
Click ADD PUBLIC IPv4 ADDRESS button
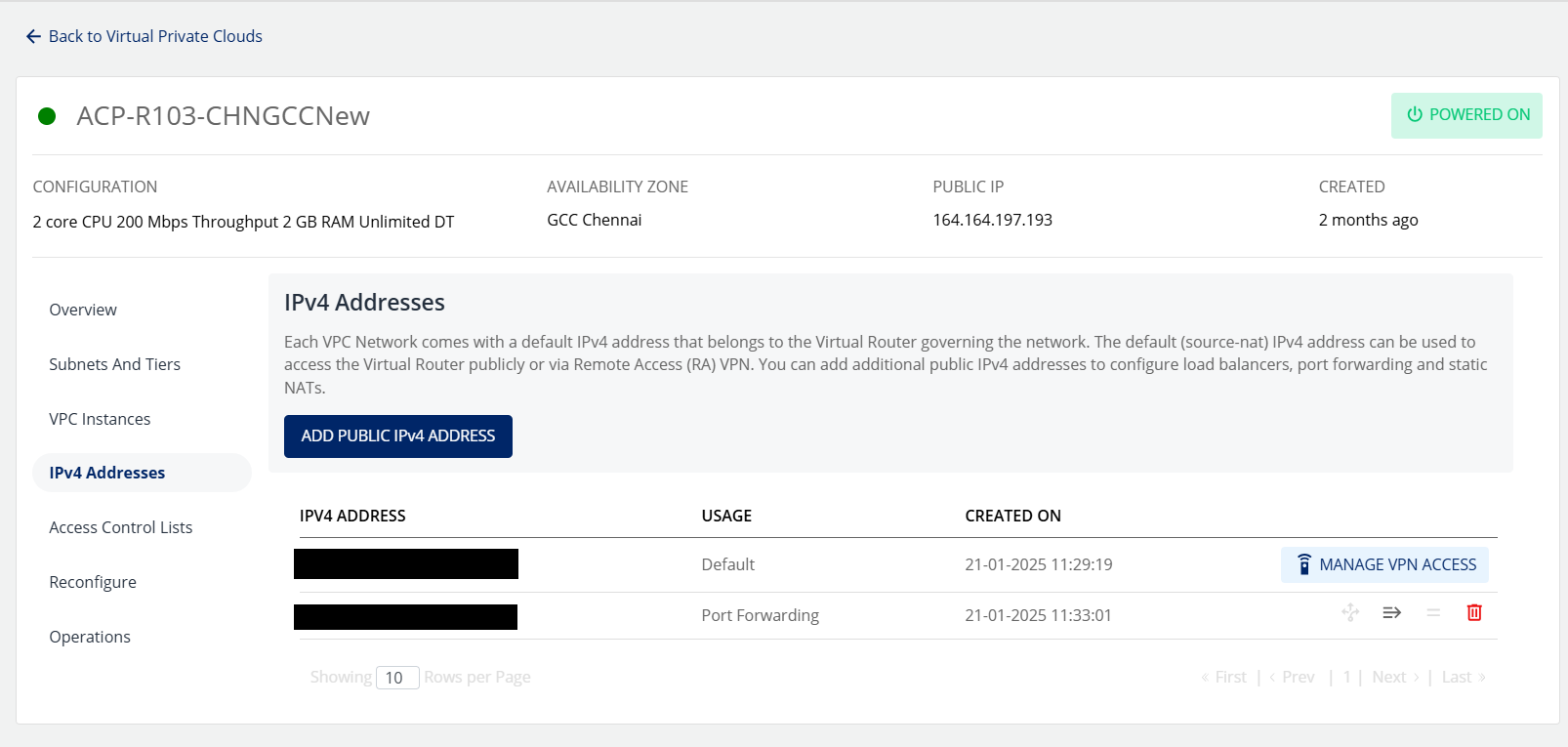(398, 436)
